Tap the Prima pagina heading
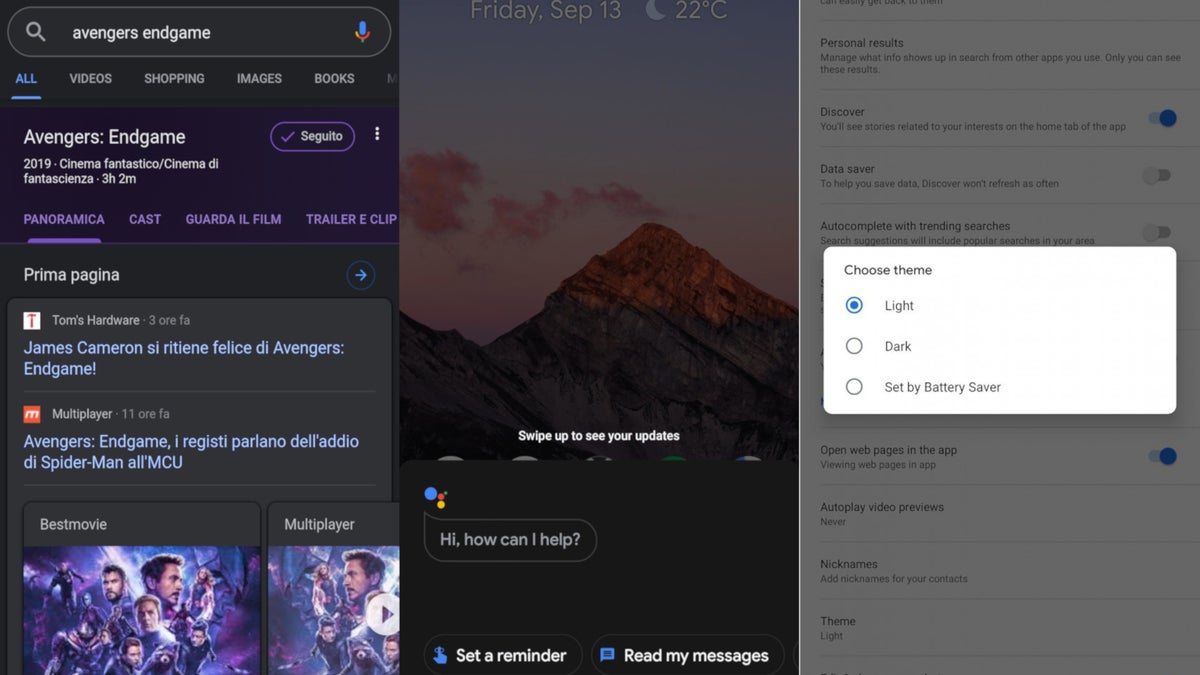Image resolution: width=1200 pixels, height=675 pixels. tap(71, 275)
